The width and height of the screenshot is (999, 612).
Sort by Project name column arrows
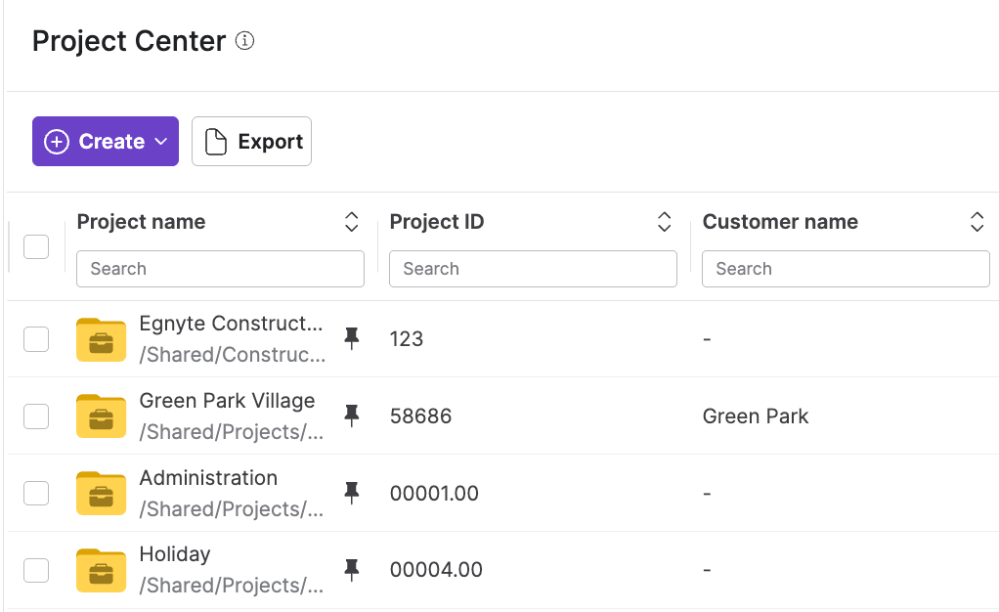(x=352, y=222)
